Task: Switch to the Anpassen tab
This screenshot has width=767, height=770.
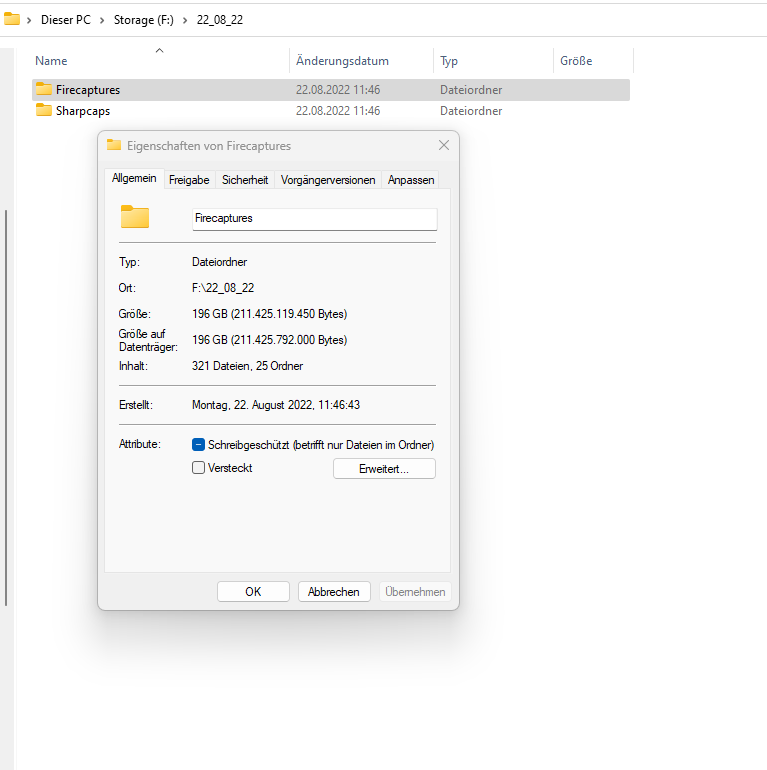Action: [x=411, y=180]
